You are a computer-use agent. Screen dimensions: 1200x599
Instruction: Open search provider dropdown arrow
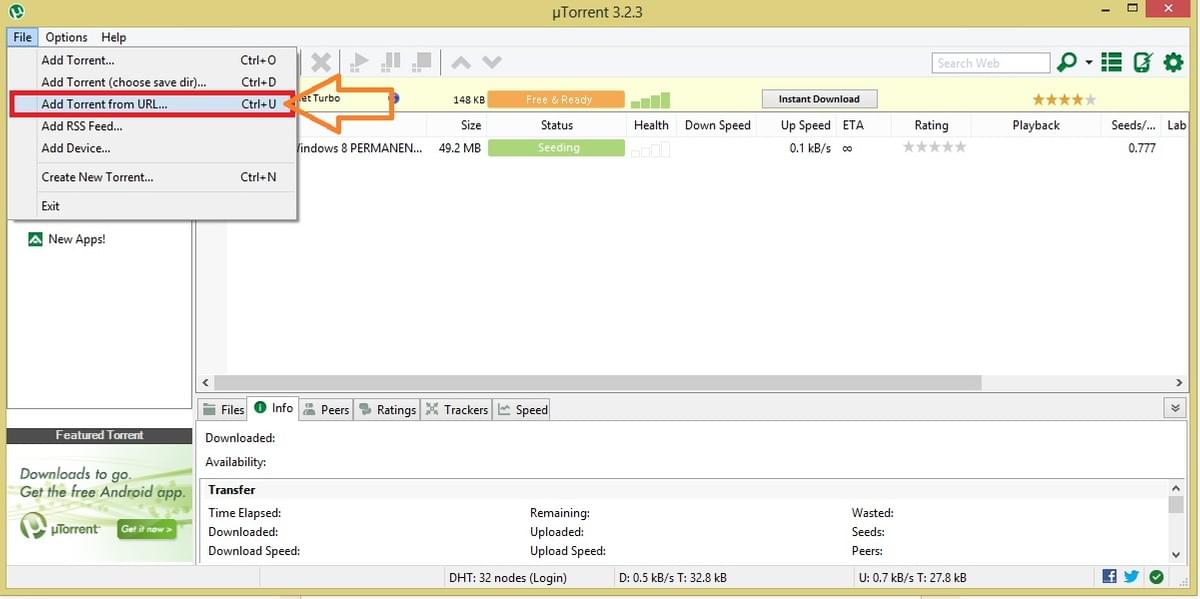pos(1089,63)
